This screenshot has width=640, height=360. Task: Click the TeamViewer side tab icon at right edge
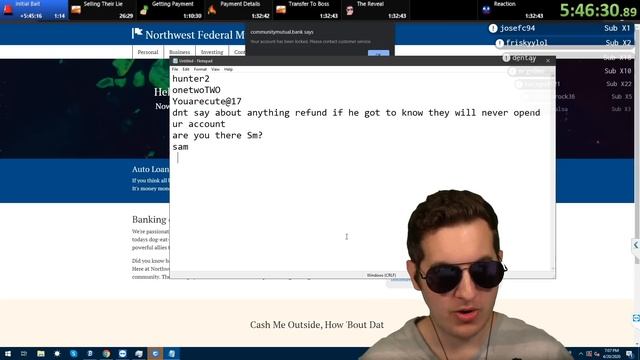636,318
